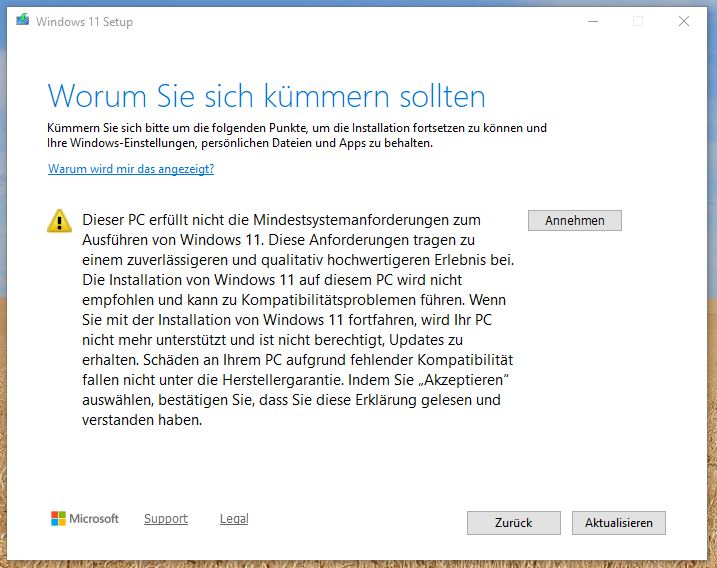Open the Support link

coord(166,519)
